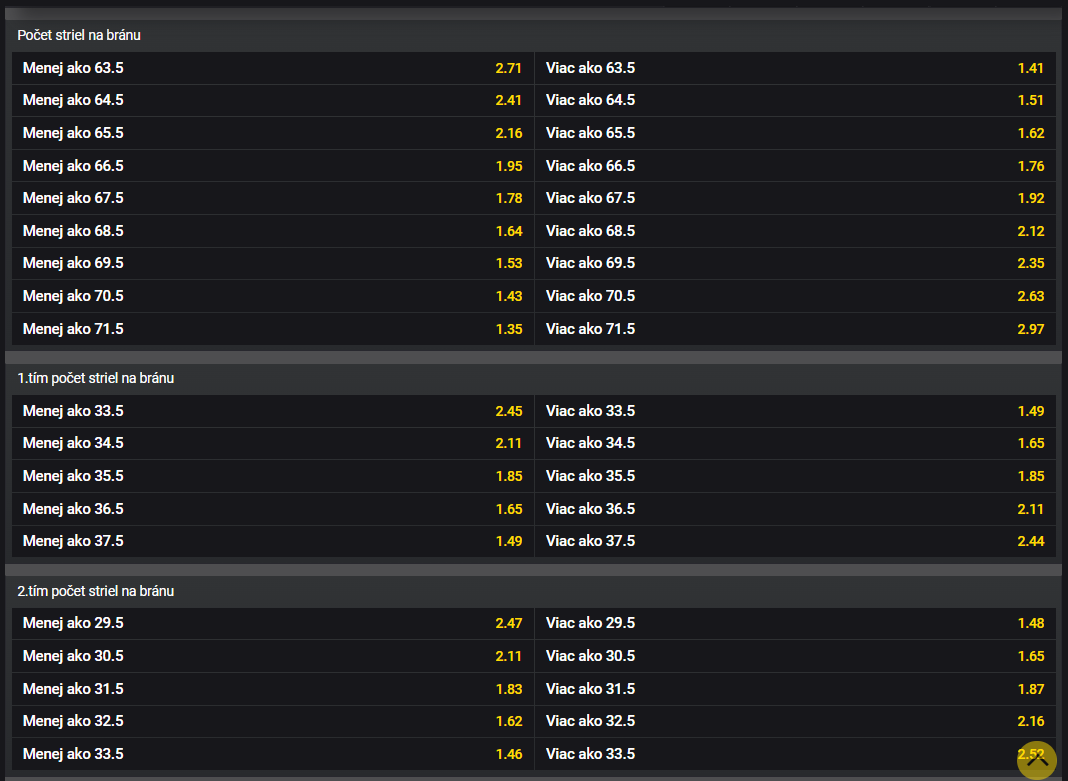
Task: Select odds 1.41 for Viac ako 63.5
Action: point(795,67)
